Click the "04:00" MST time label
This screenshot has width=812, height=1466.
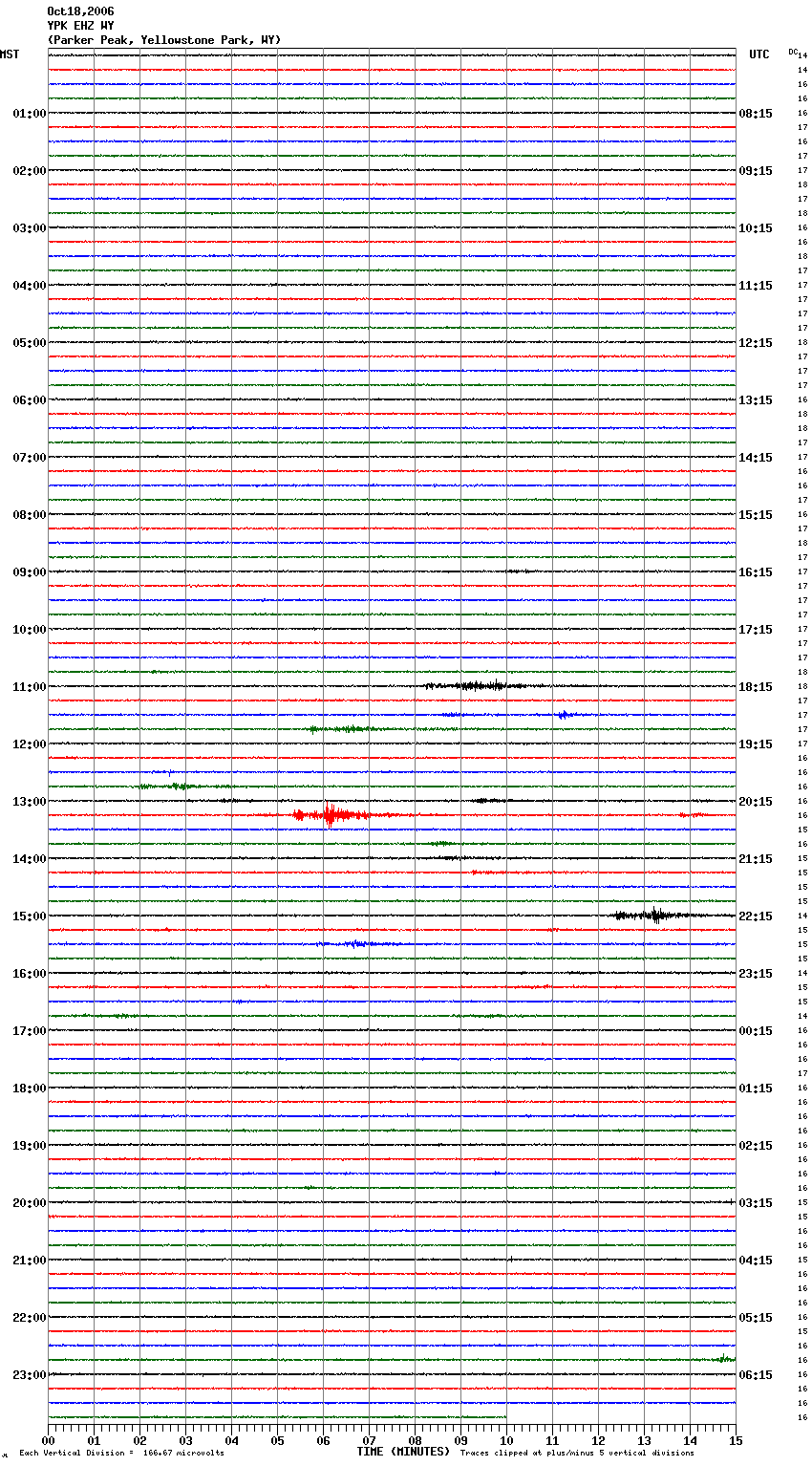[x=29, y=286]
